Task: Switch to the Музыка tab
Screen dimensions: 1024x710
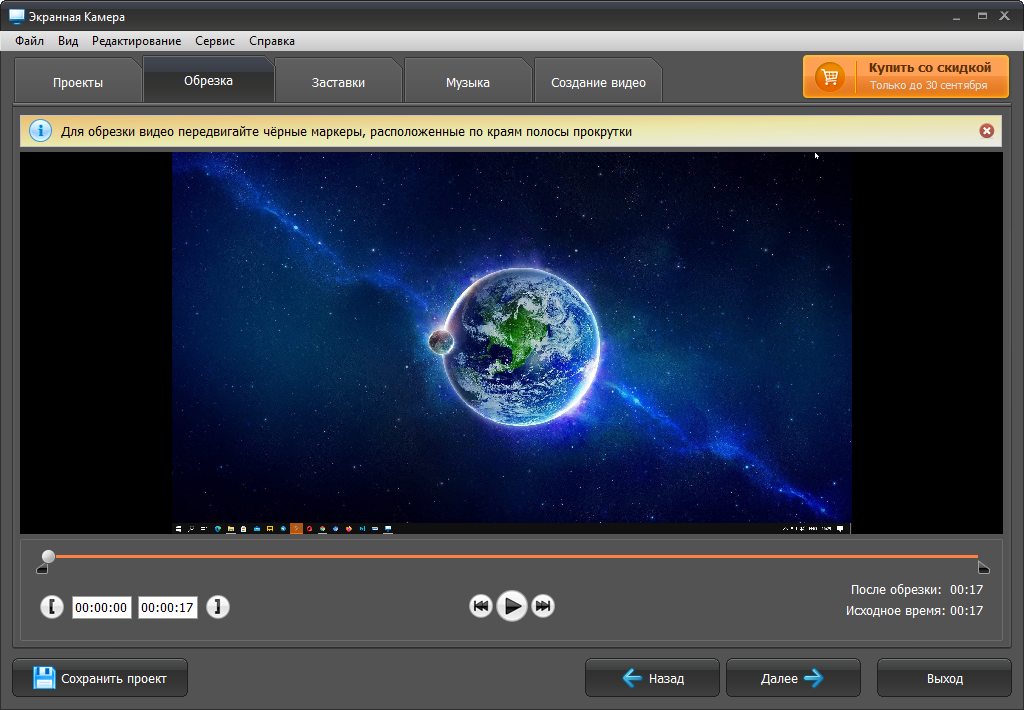Action: tap(468, 82)
